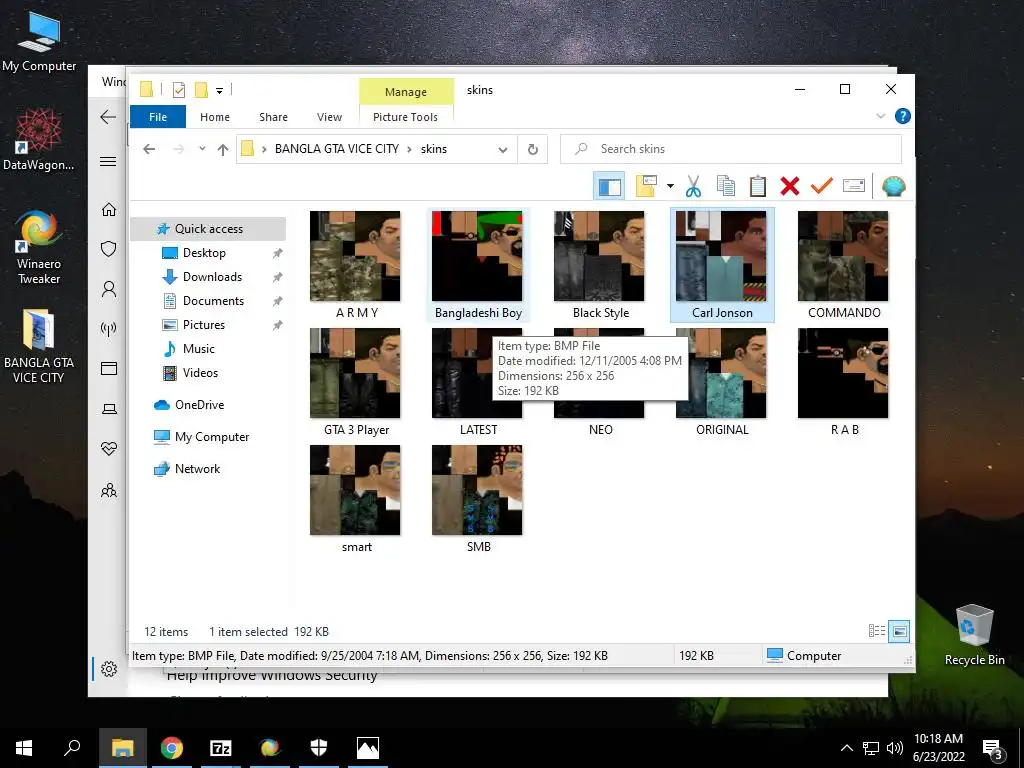Viewport: 1024px width, 768px height.
Task: Open Pictures in navigation pane
Action: coord(204,325)
